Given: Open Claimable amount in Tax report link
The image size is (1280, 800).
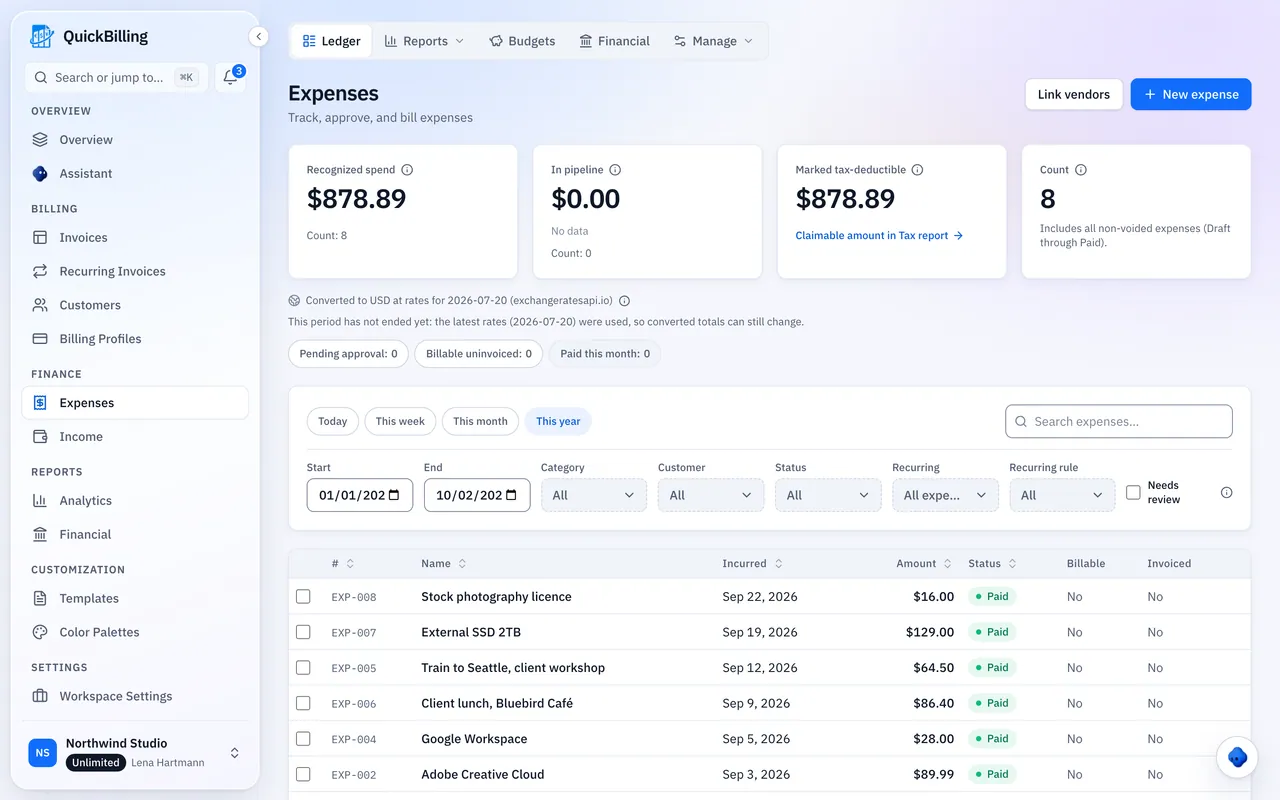Looking at the screenshot, I should pos(879,236).
